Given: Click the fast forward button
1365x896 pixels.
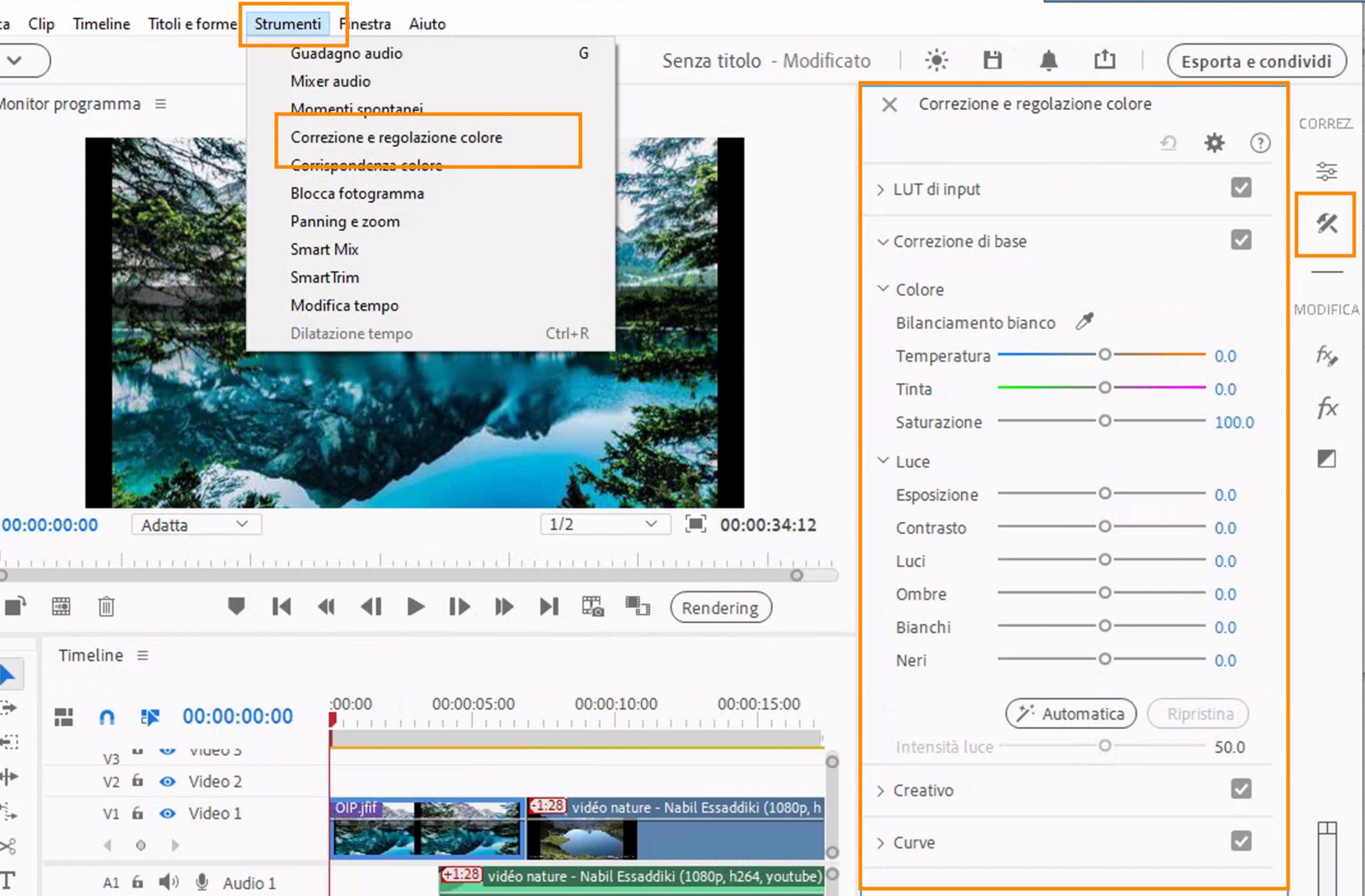Looking at the screenshot, I should [x=504, y=606].
